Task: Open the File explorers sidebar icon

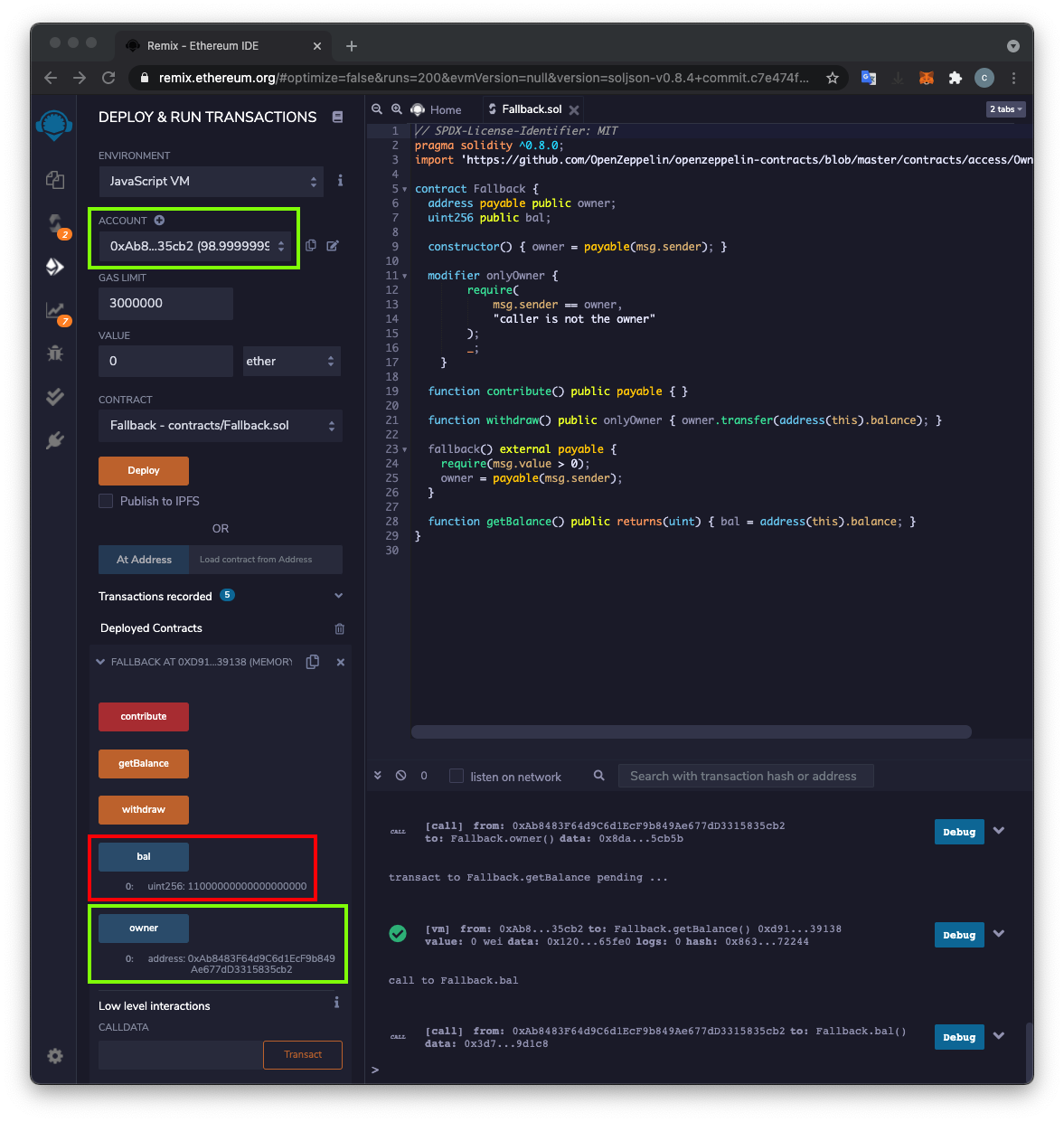Action: pyautogui.click(x=55, y=180)
